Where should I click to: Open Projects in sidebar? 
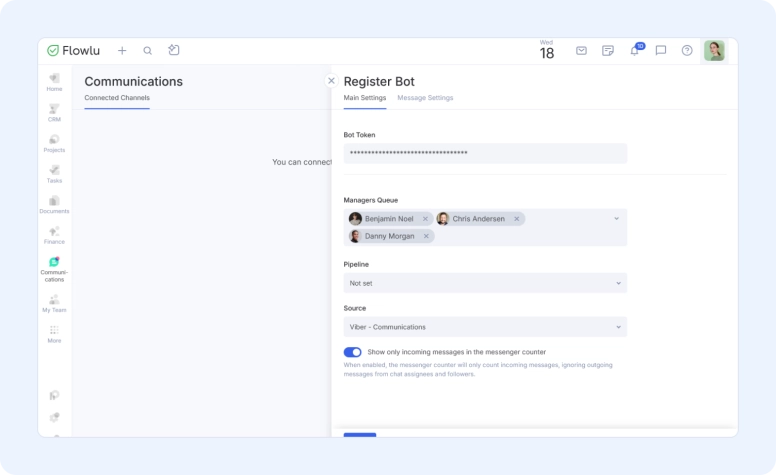54,143
